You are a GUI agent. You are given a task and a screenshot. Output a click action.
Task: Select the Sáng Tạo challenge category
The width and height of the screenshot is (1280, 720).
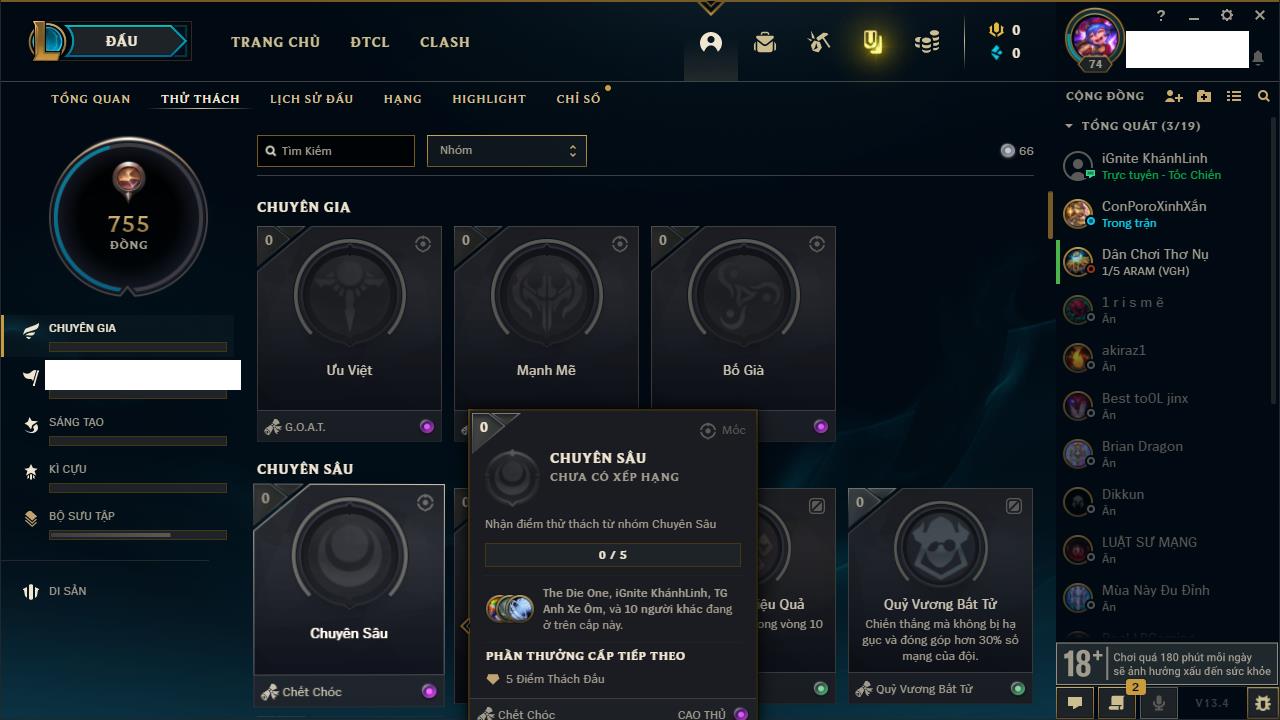point(76,422)
